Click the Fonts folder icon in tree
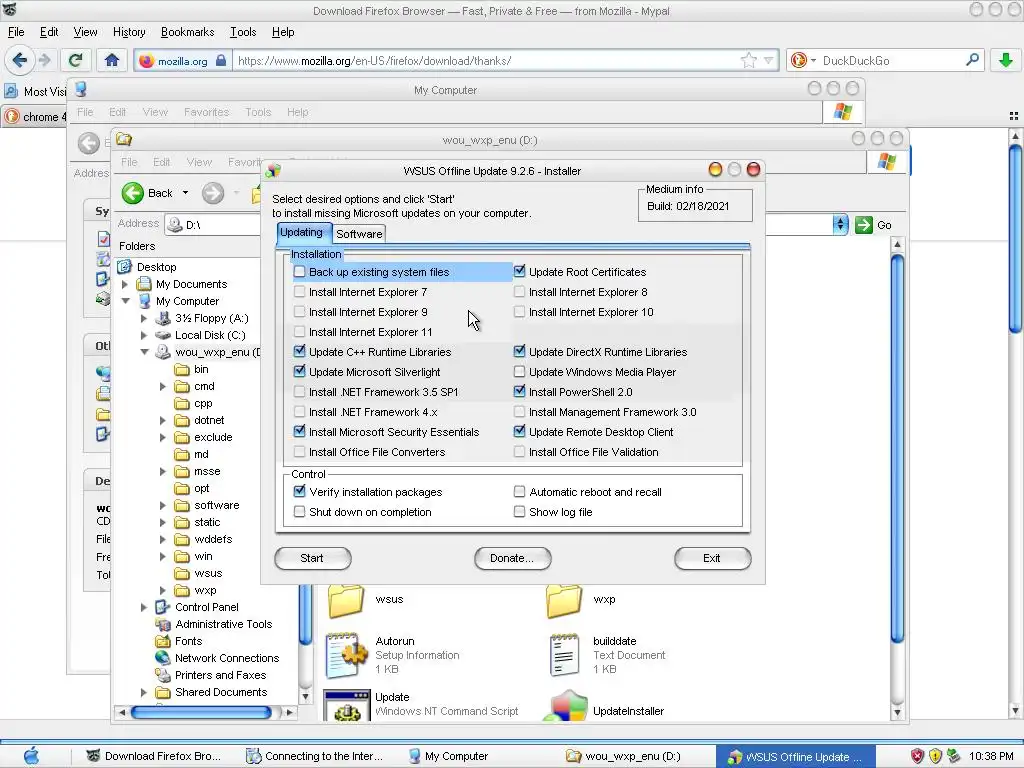 pyautogui.click(x=162, y=641)
